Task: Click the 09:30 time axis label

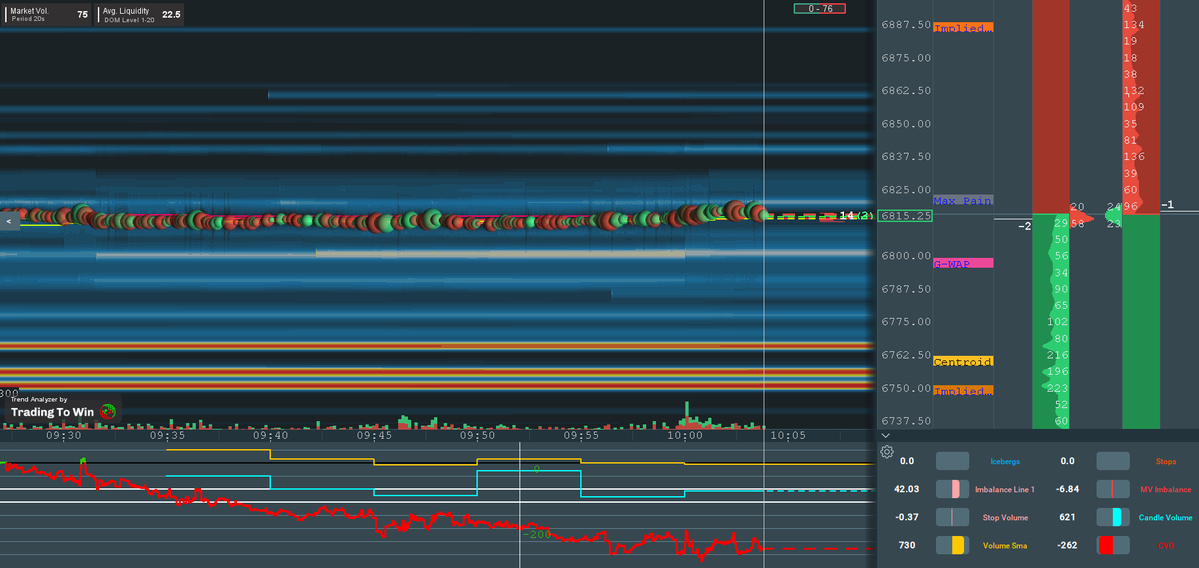Action: 63,435
